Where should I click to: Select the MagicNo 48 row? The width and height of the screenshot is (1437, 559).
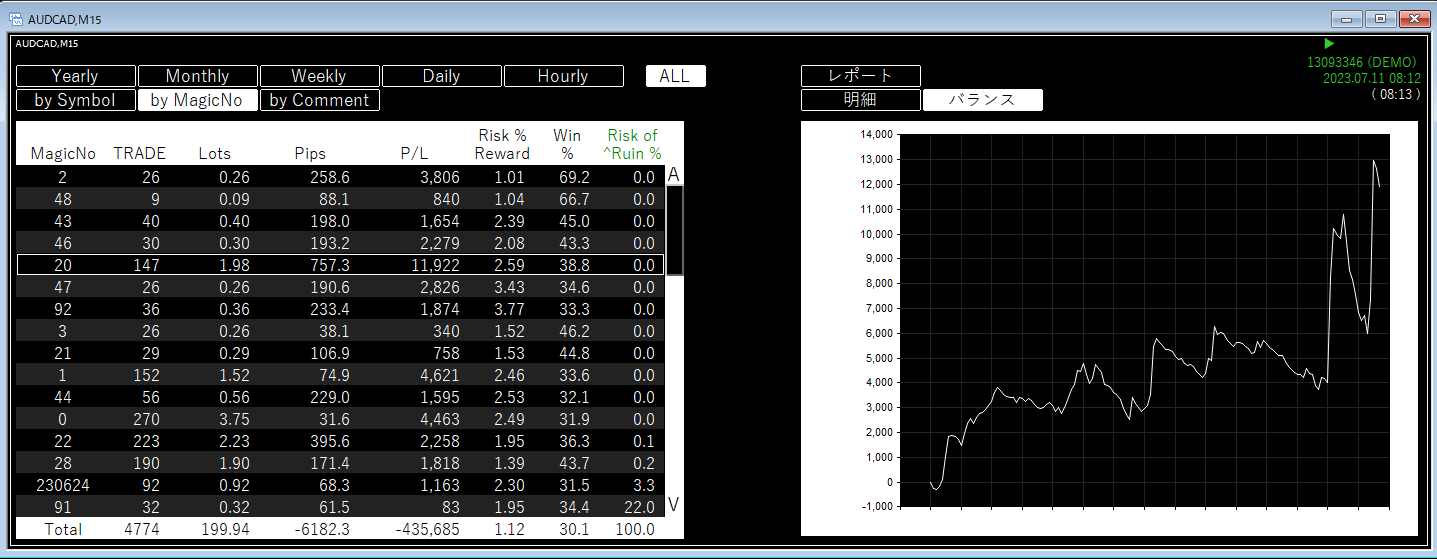tap(340, 199)
